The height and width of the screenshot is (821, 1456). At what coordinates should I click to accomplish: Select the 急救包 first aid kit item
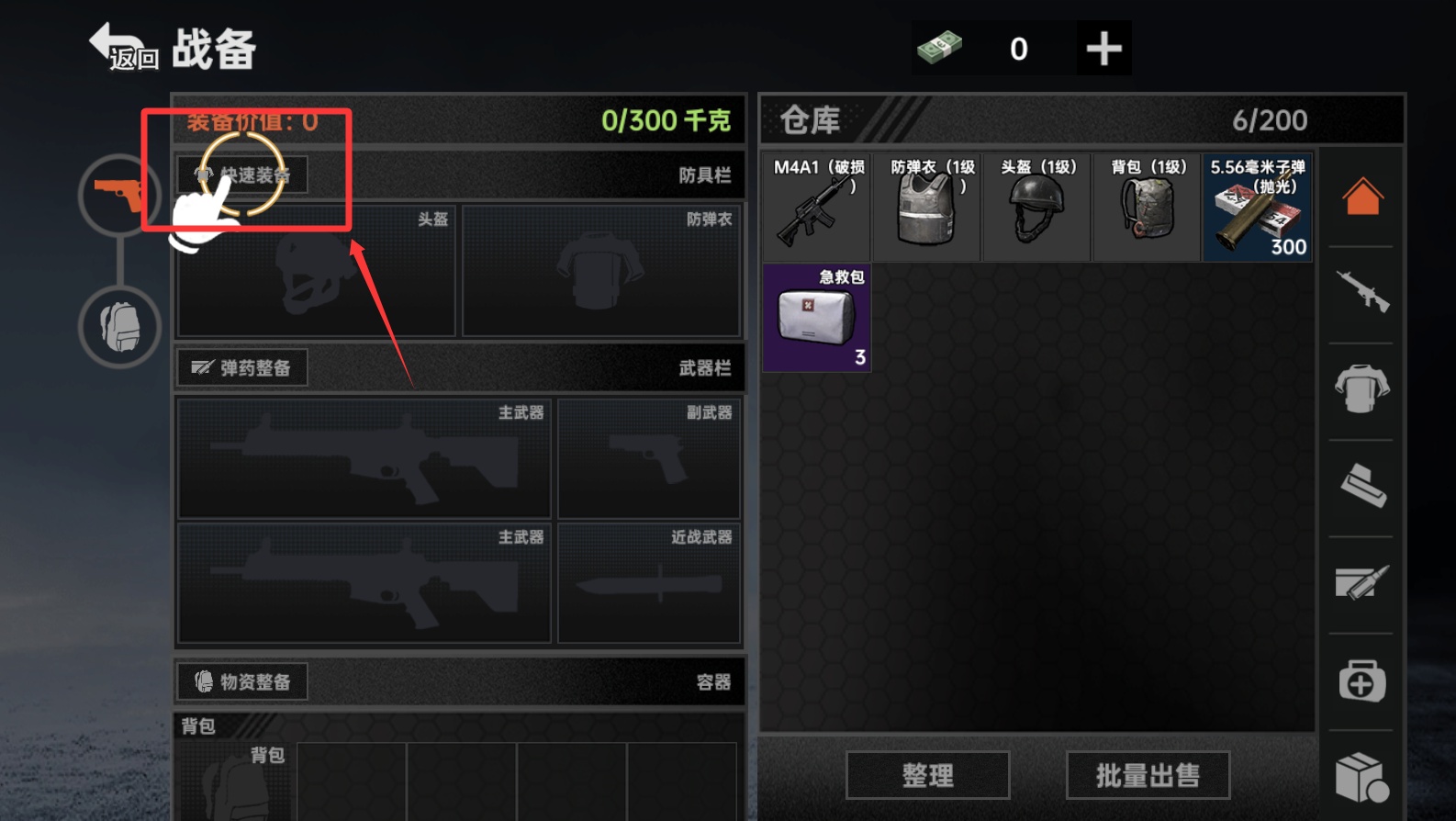(x=817, y=318)
